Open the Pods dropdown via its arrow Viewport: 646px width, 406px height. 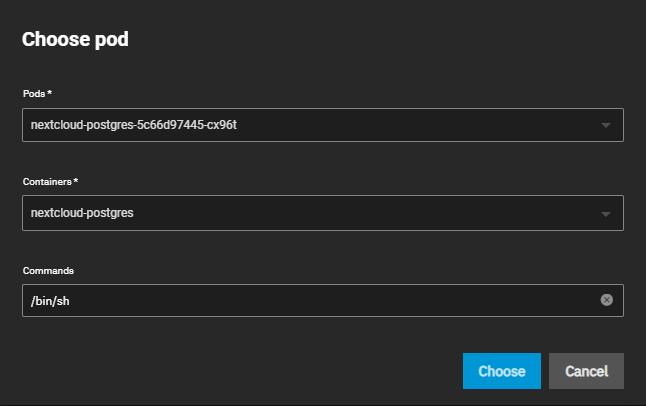coord(606,125)
